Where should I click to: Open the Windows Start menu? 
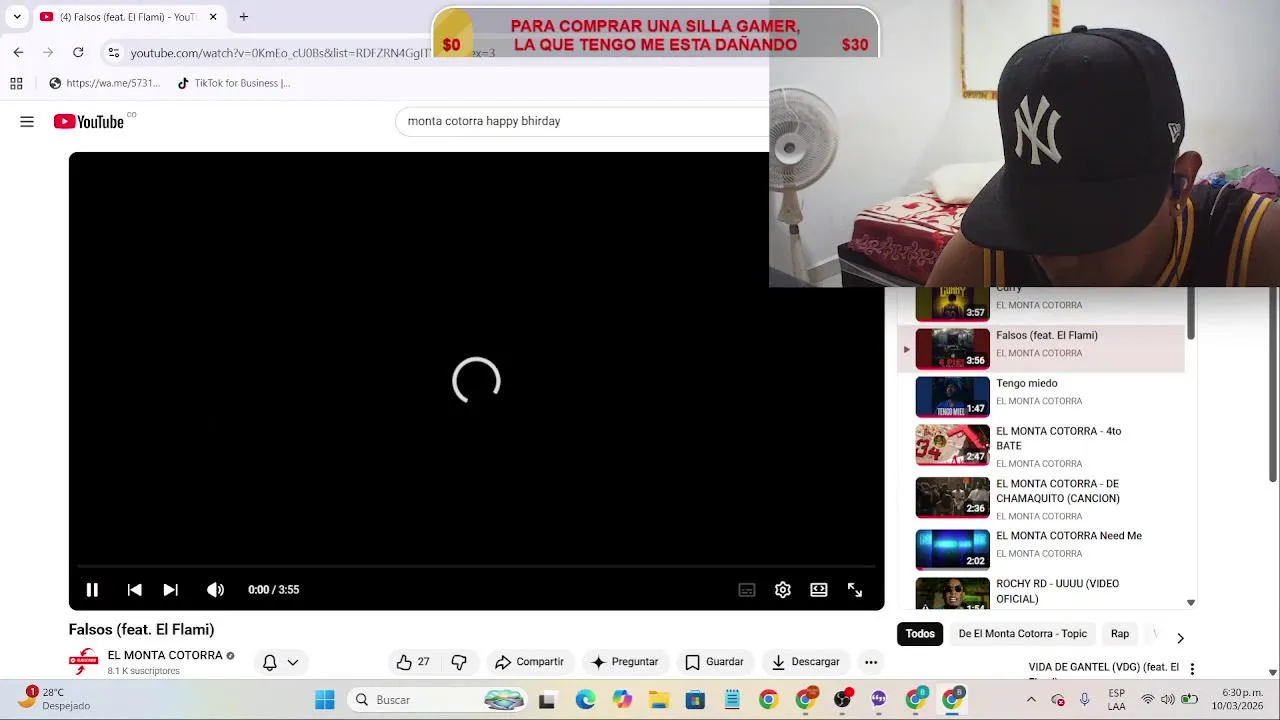click(x=325, y=700)
